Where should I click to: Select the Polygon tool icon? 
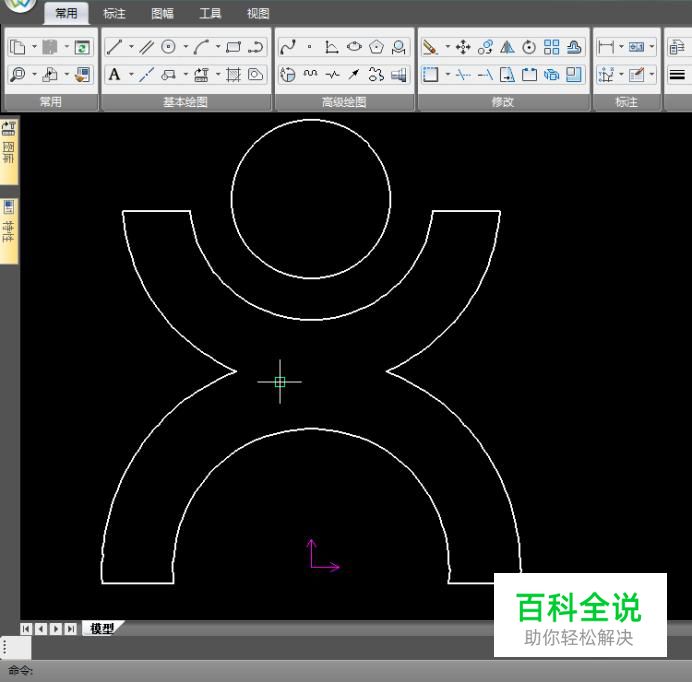click(376, 47)
